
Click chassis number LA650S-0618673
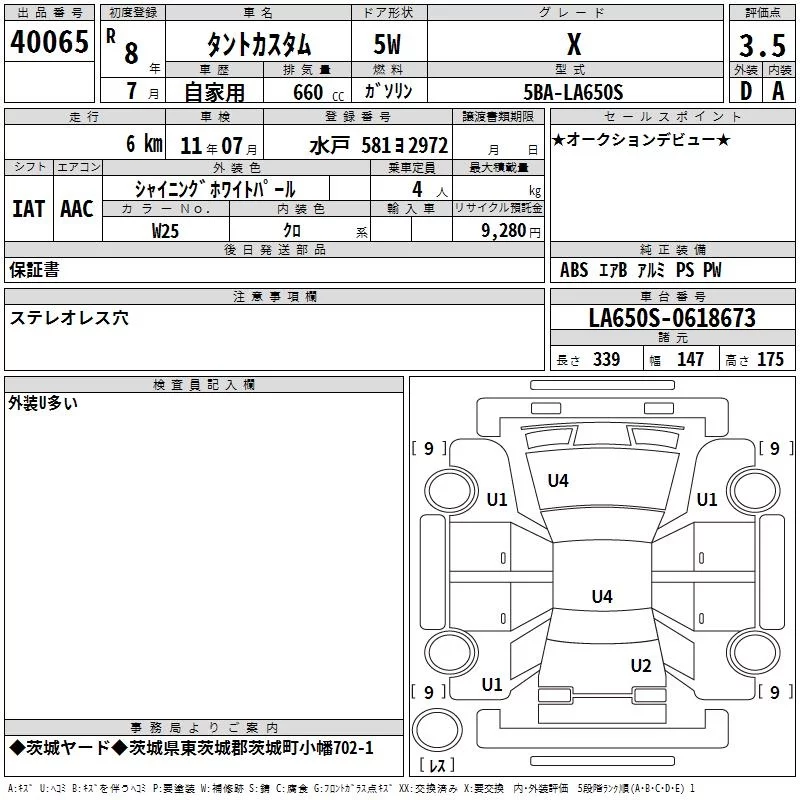click(x=672, y=317)
